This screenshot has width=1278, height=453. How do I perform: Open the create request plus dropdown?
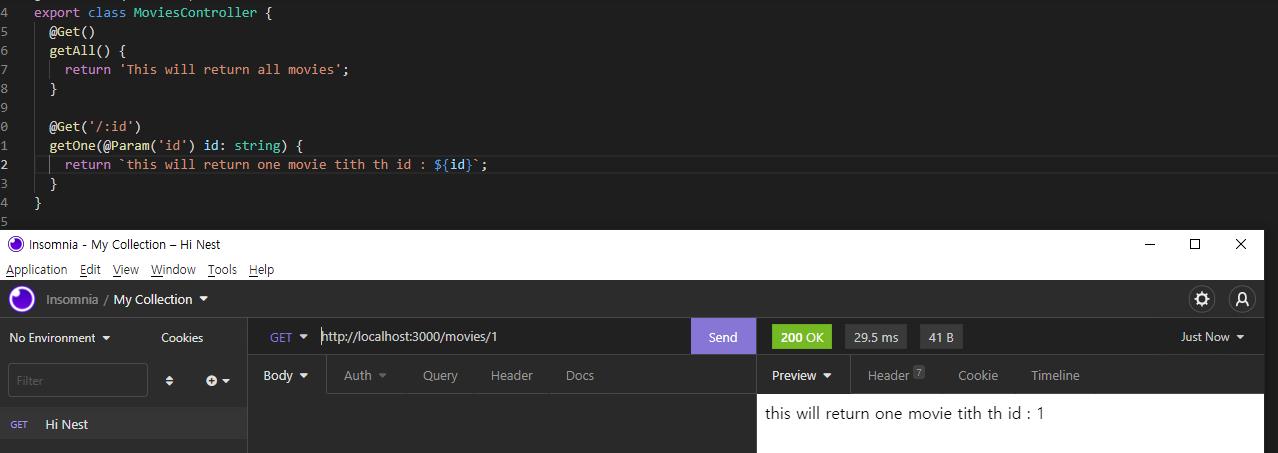(218, 381)
